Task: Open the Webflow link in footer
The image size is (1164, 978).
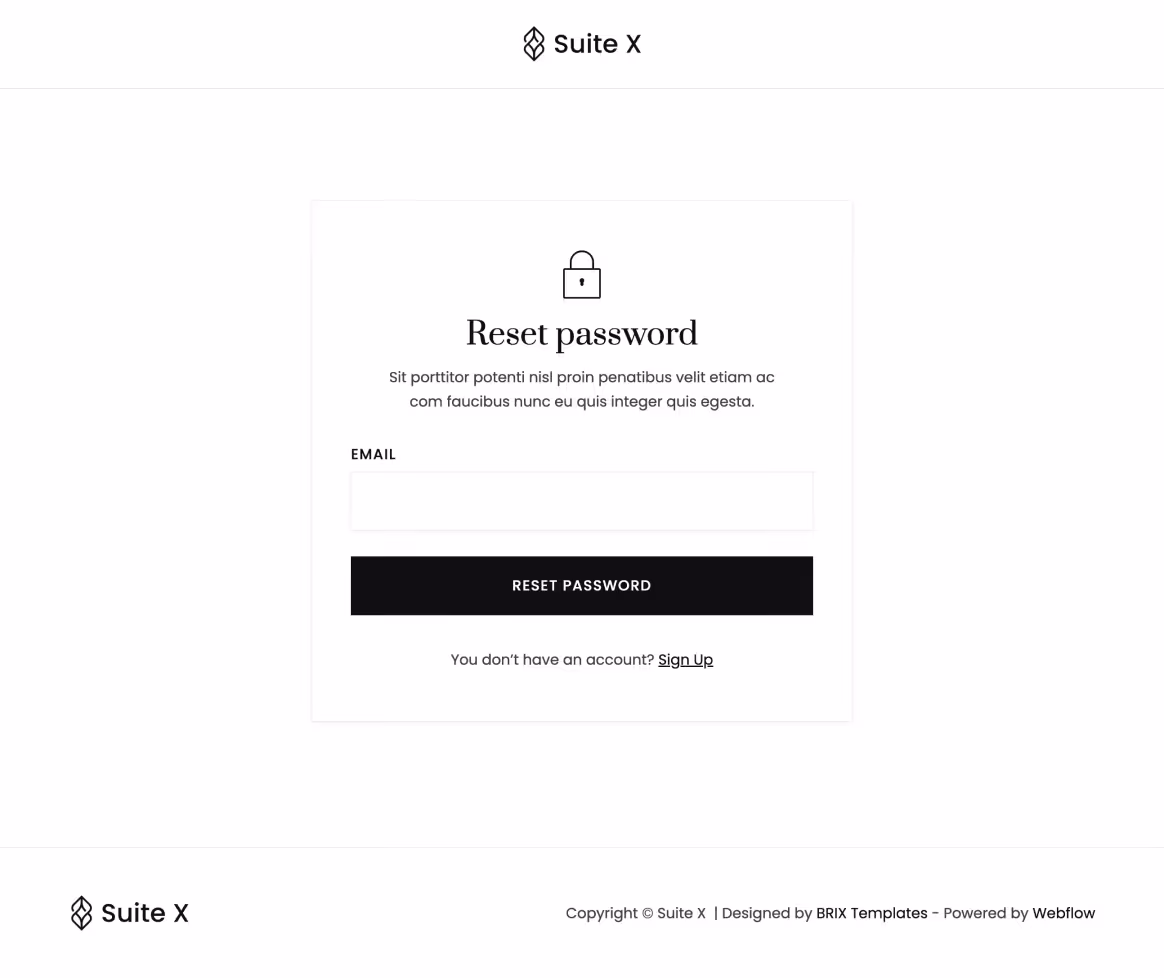Action: [x=1063, y=912]
